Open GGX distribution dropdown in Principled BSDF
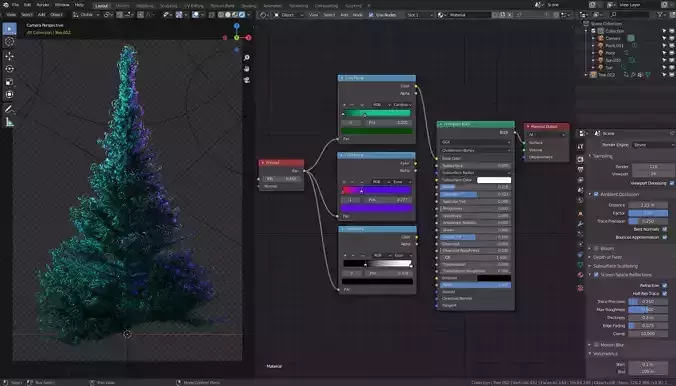676x386 pixels. [476, 142]
